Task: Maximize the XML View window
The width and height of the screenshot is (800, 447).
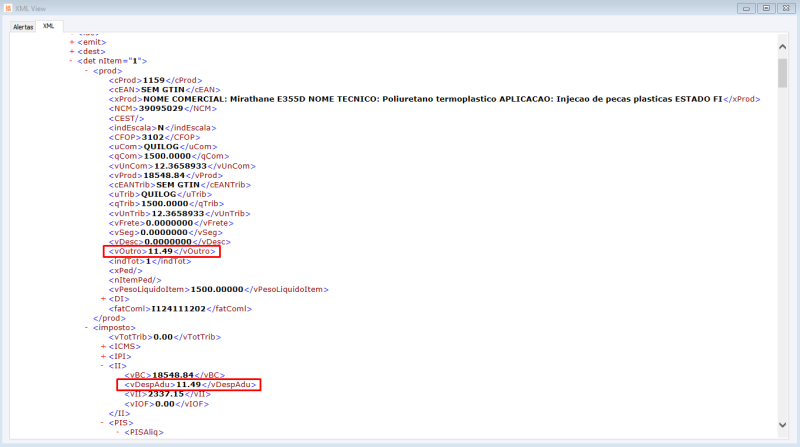Action: point(766,8)
